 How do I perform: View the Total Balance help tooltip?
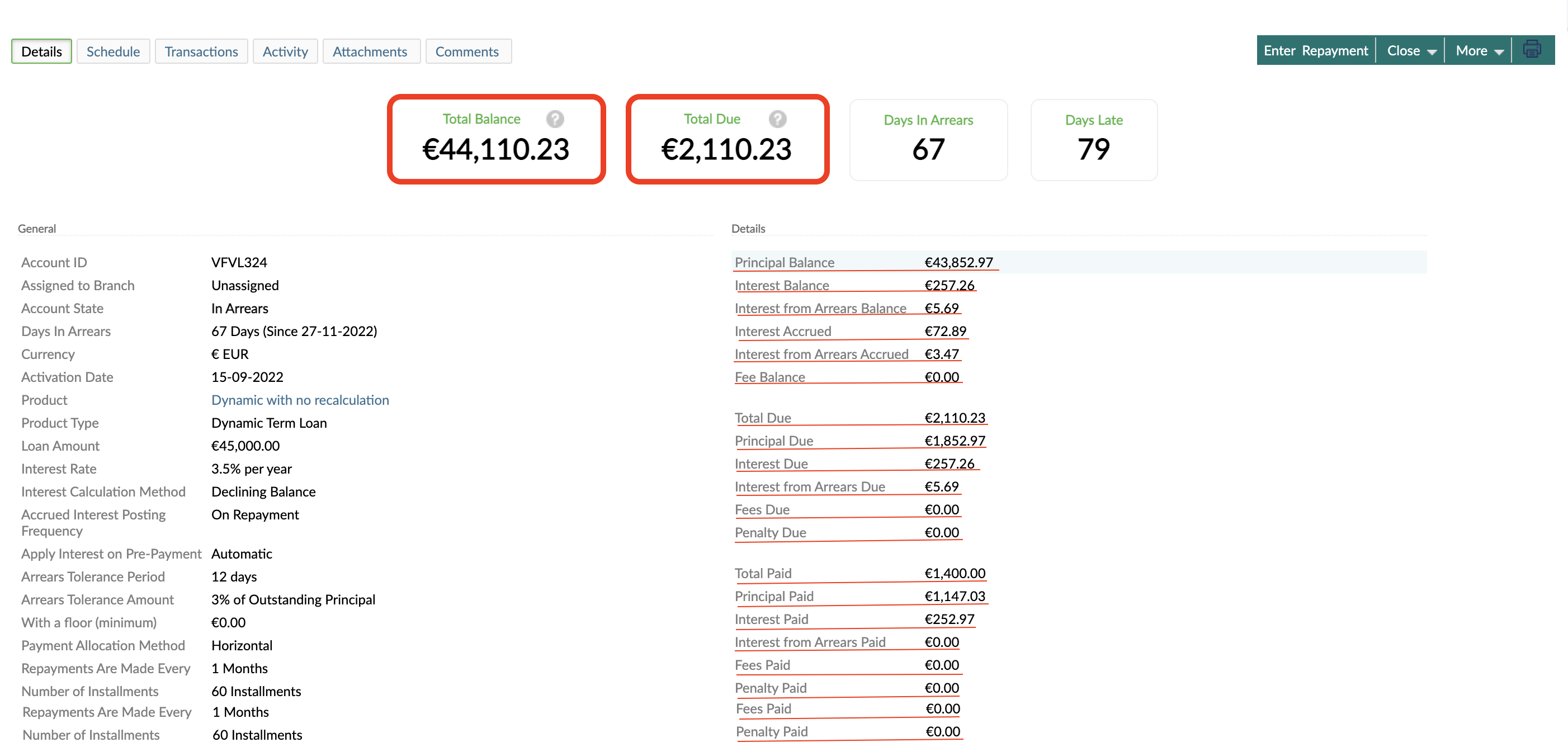pyautogui.click(x=555, y=119)
